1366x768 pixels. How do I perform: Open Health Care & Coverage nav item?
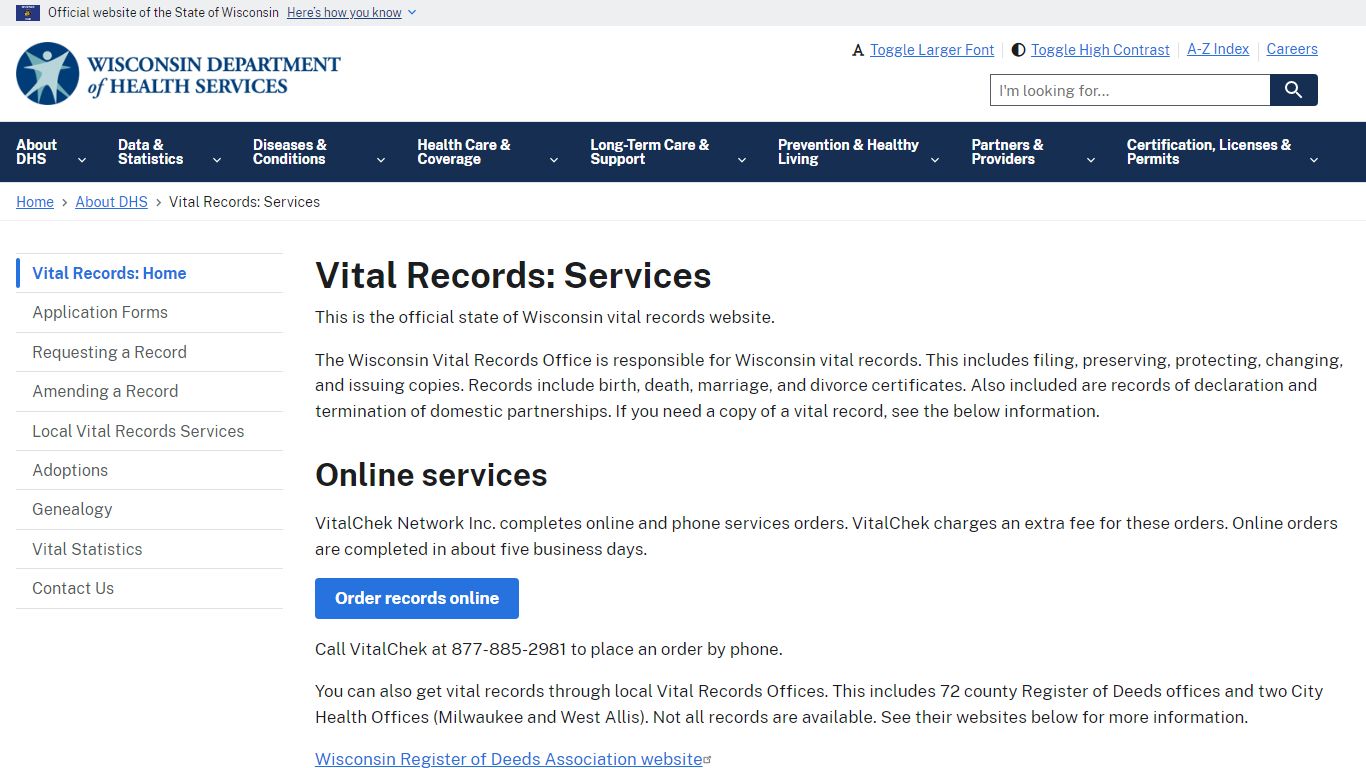point(464,152)
